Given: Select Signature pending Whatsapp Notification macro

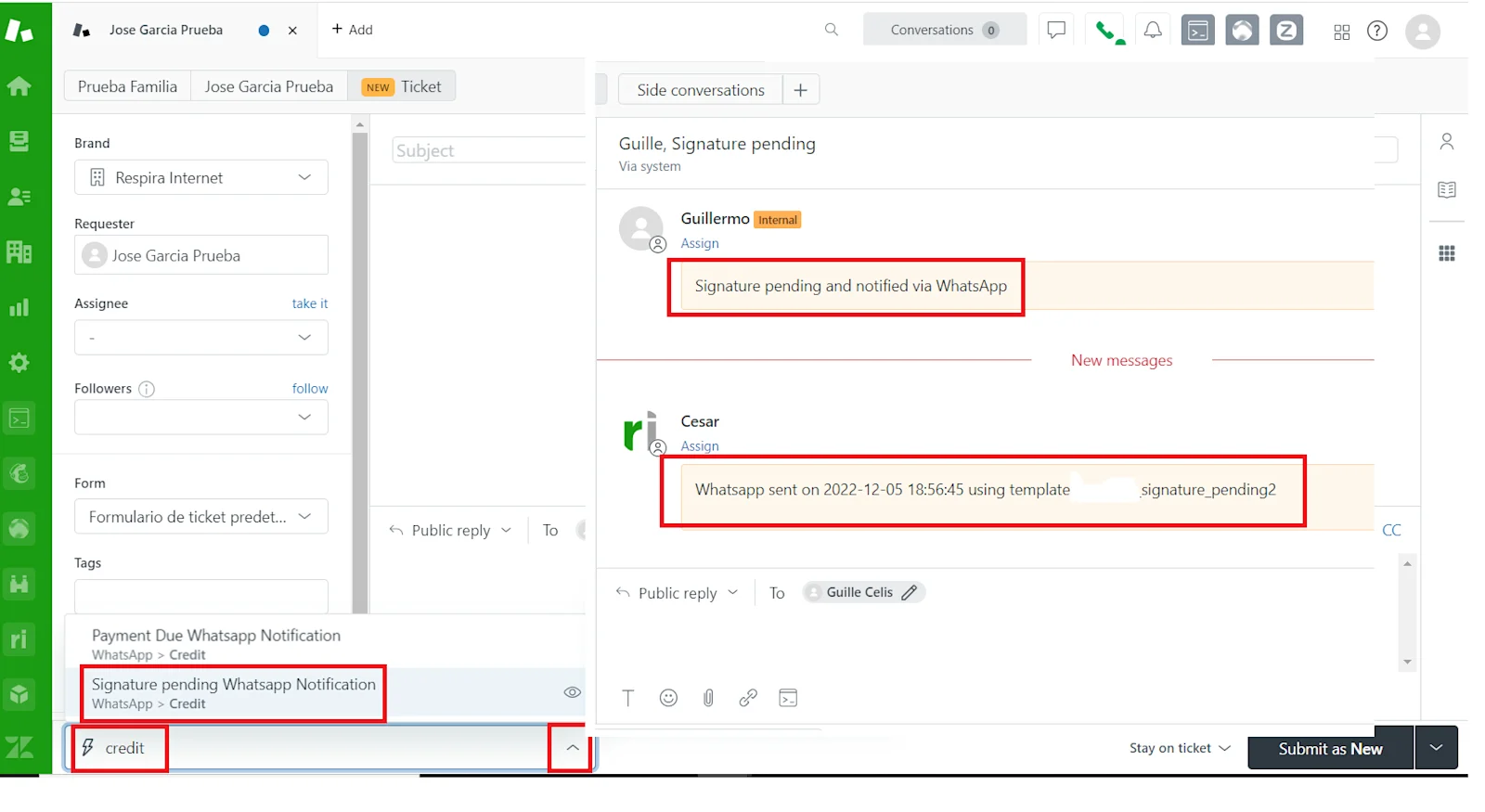Looking at the screenshot, I should click(325, 693).
